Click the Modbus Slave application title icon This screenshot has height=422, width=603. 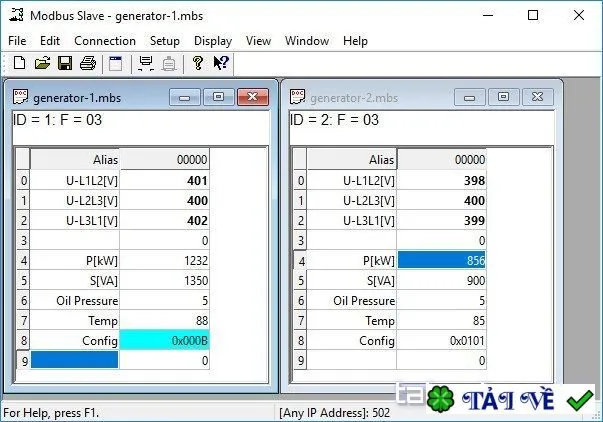[x=16, y=15]
